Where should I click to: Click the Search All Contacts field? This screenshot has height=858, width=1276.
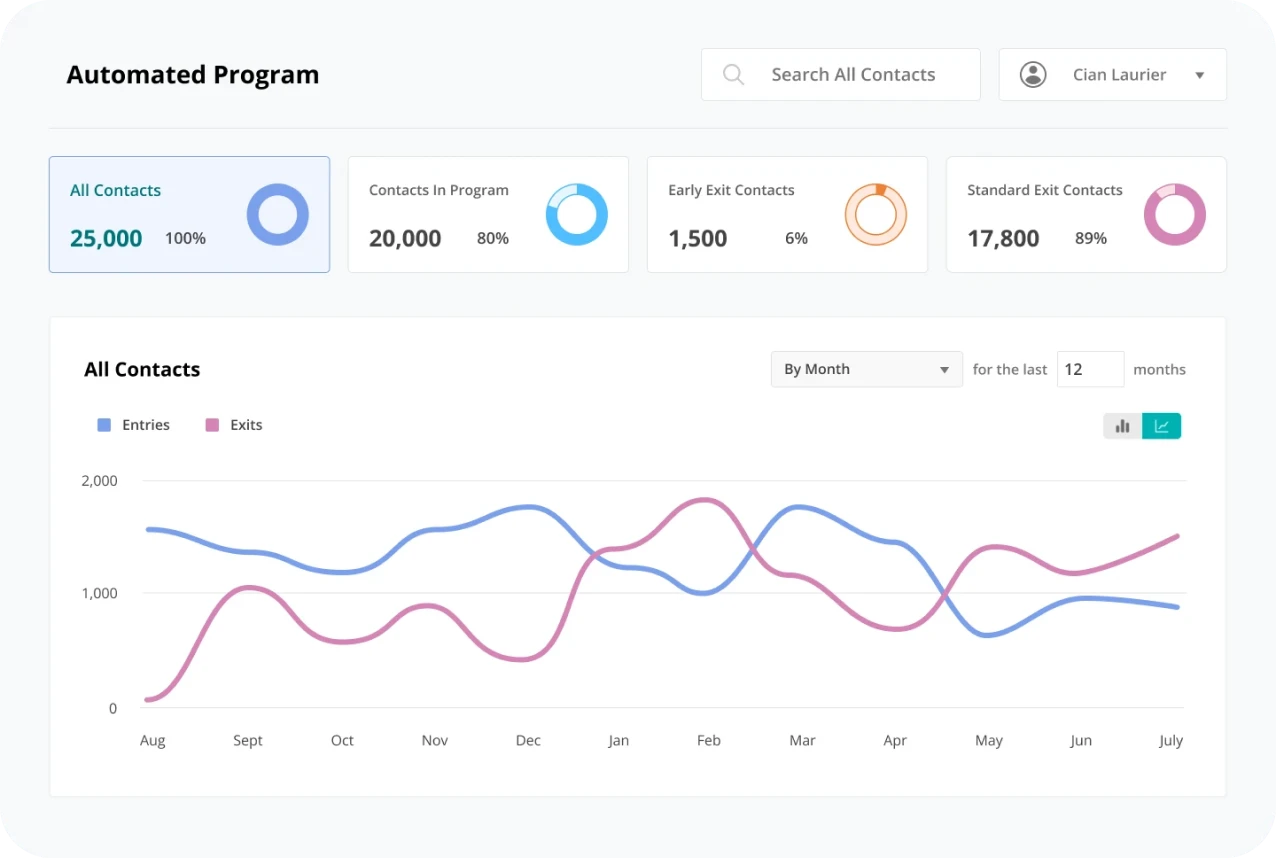point(853,75)
